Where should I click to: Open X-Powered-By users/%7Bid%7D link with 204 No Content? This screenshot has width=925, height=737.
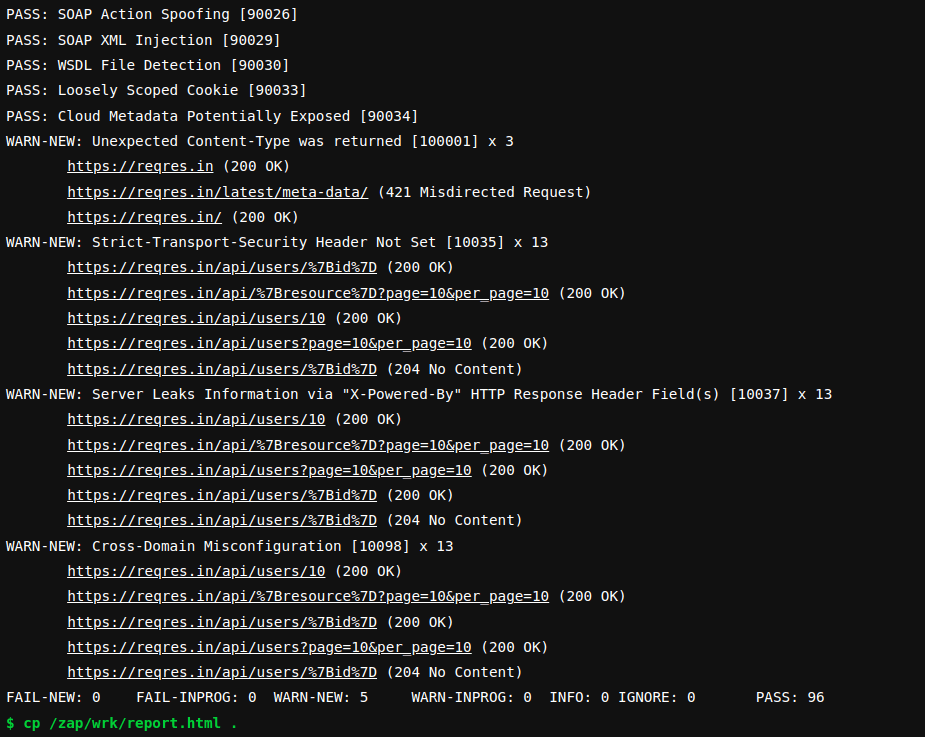222,520
